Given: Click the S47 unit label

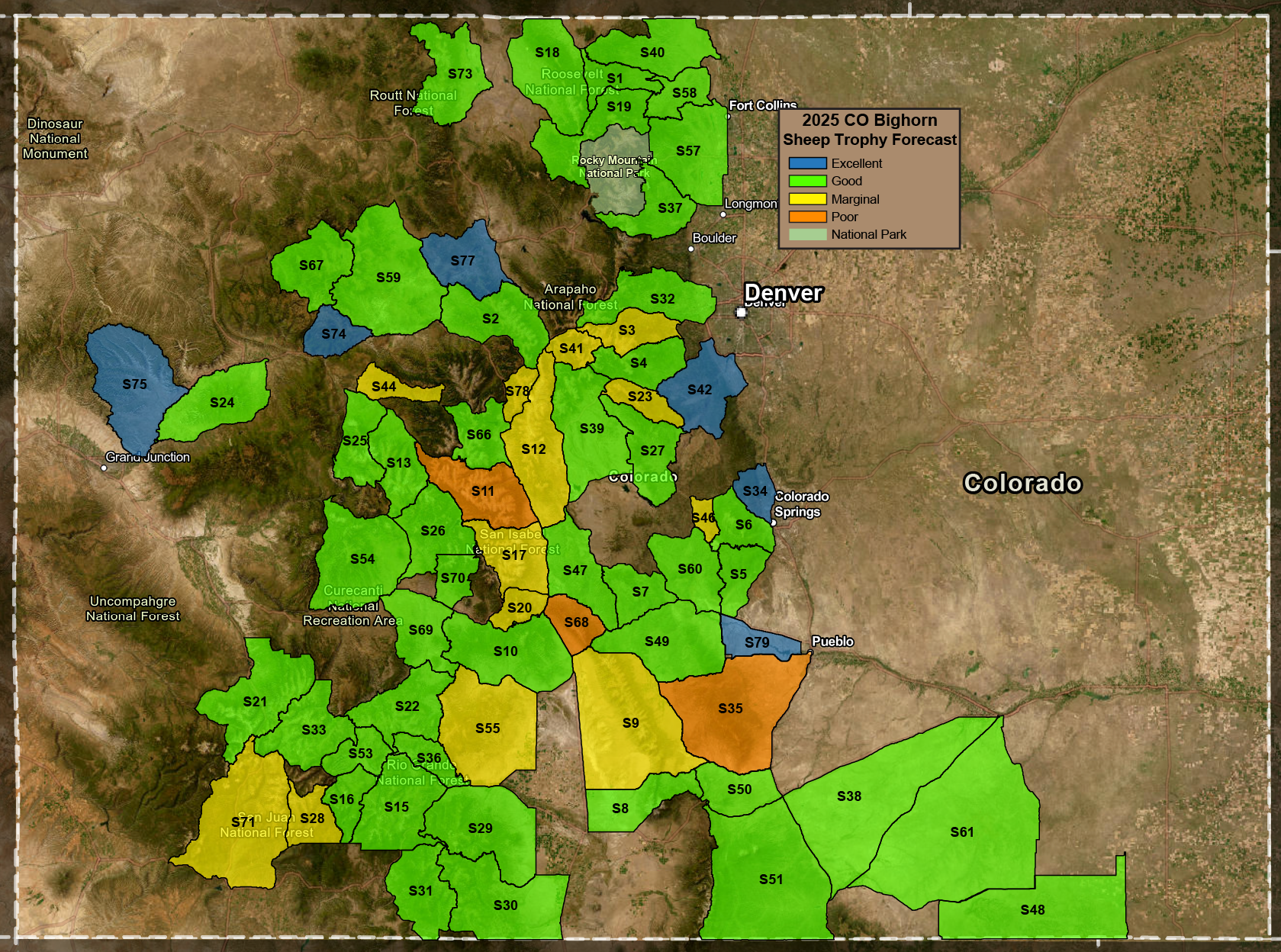Looking at the screenshot, I should pos(575,571).
